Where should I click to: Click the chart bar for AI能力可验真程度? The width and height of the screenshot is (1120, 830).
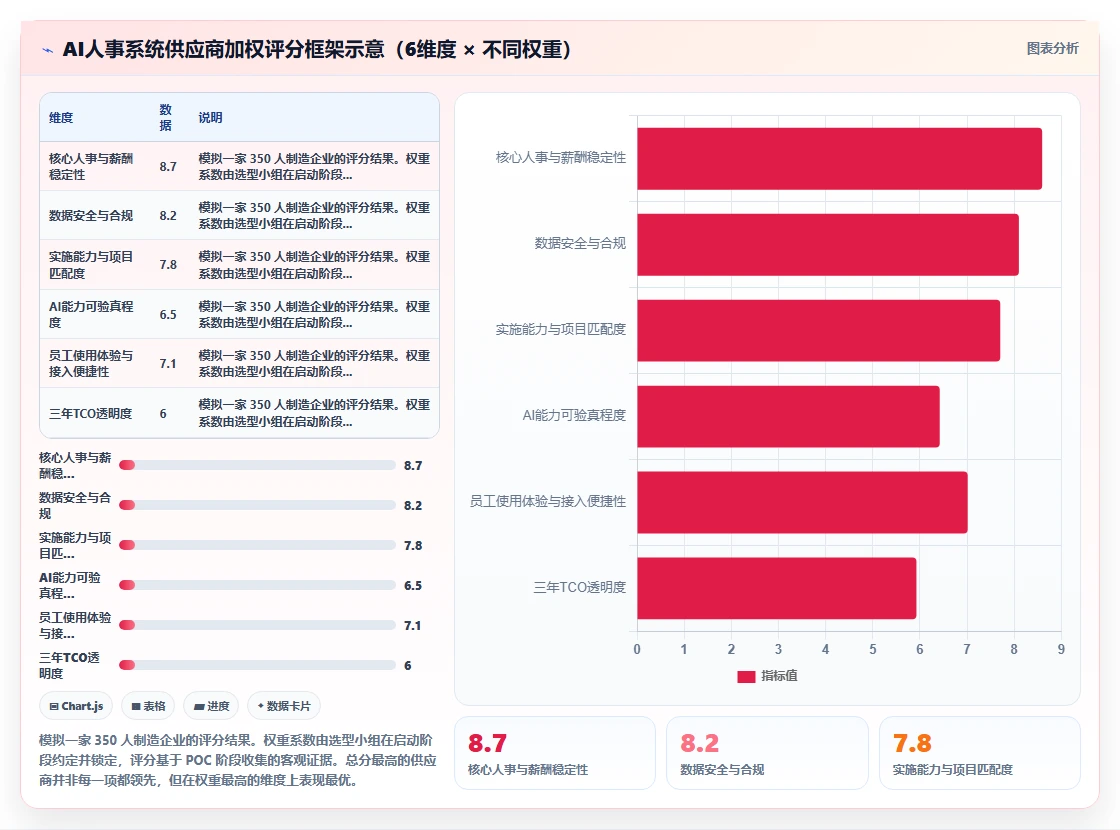pos(789,416)
